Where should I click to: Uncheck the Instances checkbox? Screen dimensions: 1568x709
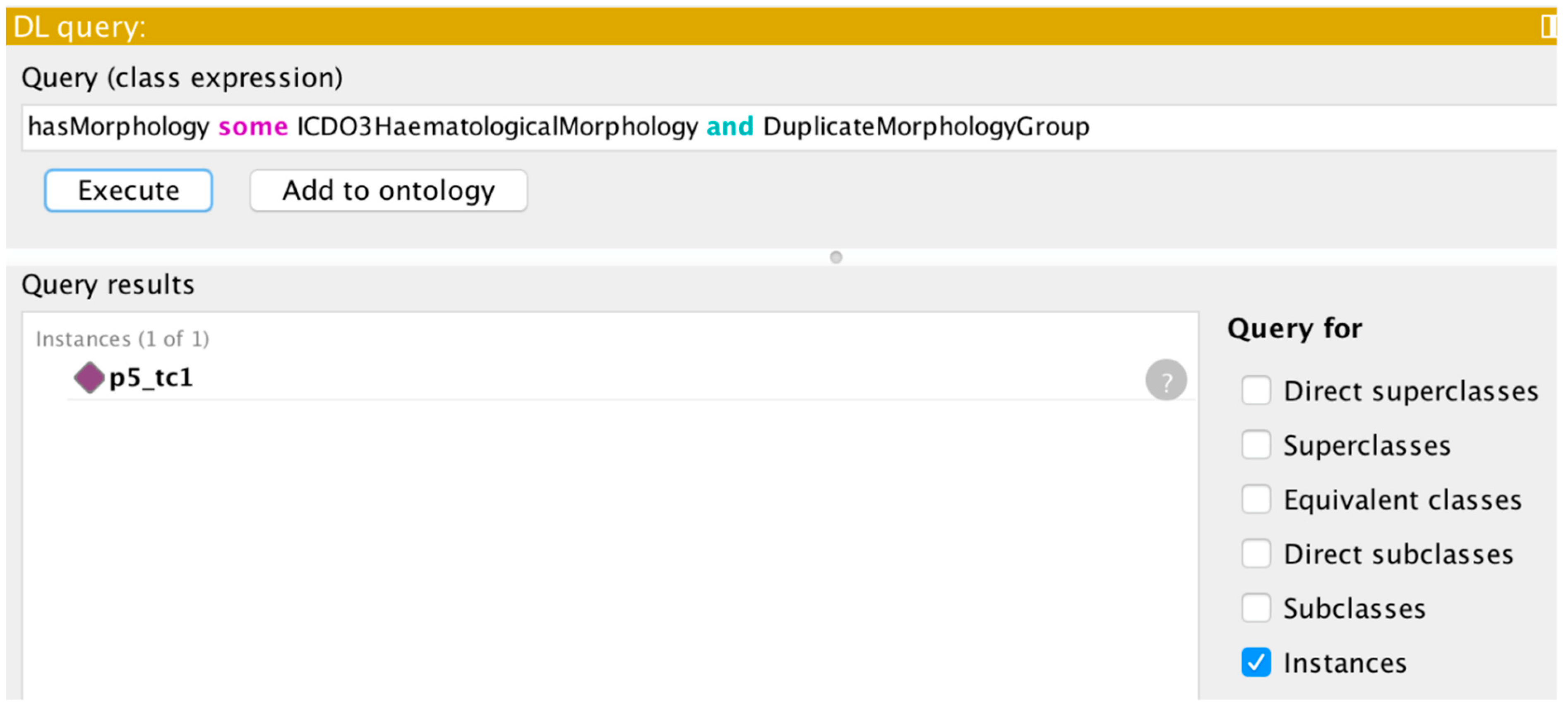tap(1256, 663)
